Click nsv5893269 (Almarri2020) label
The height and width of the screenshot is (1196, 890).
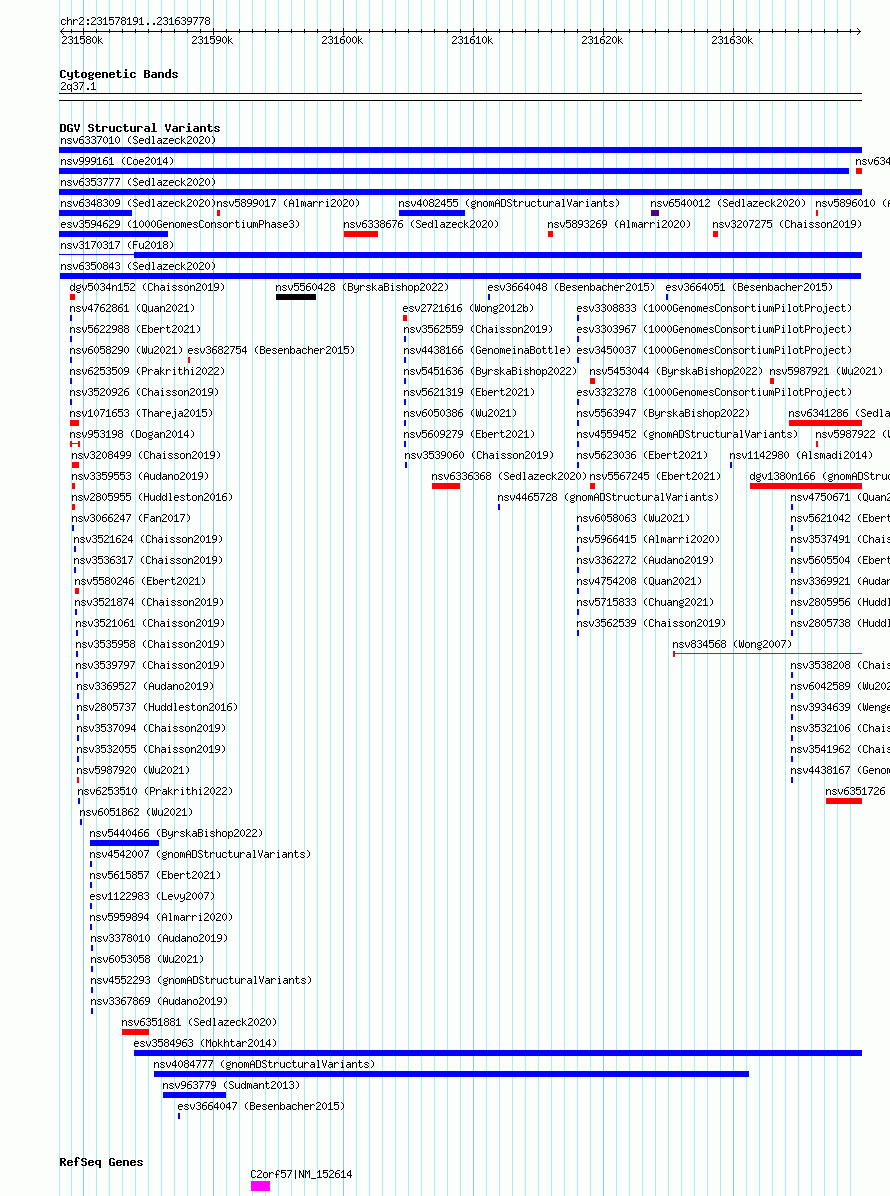(x=619, y=224)
